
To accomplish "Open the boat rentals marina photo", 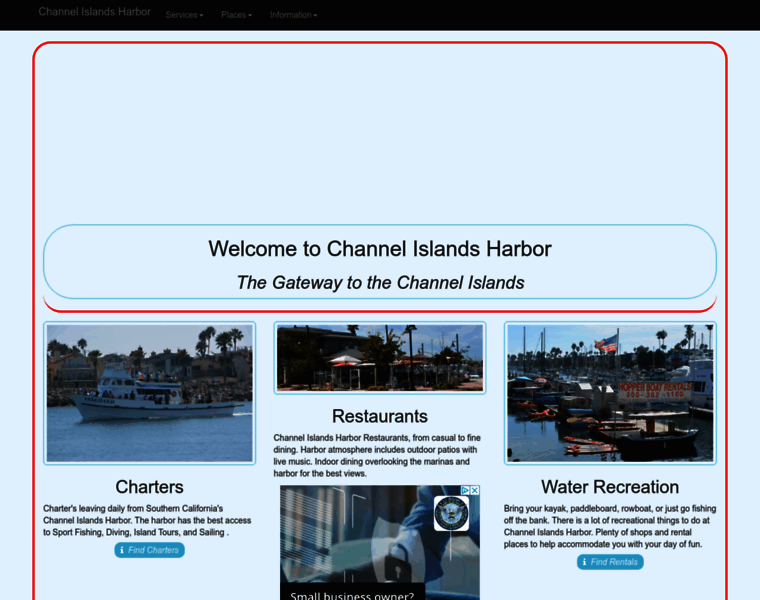I will coord(610,393).
